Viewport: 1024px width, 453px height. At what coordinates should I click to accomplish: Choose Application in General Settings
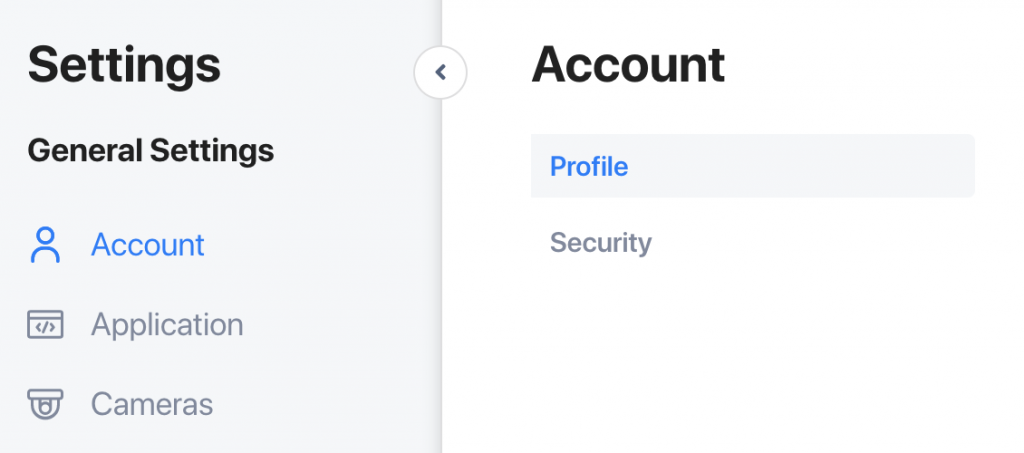(x=167, y=324)
